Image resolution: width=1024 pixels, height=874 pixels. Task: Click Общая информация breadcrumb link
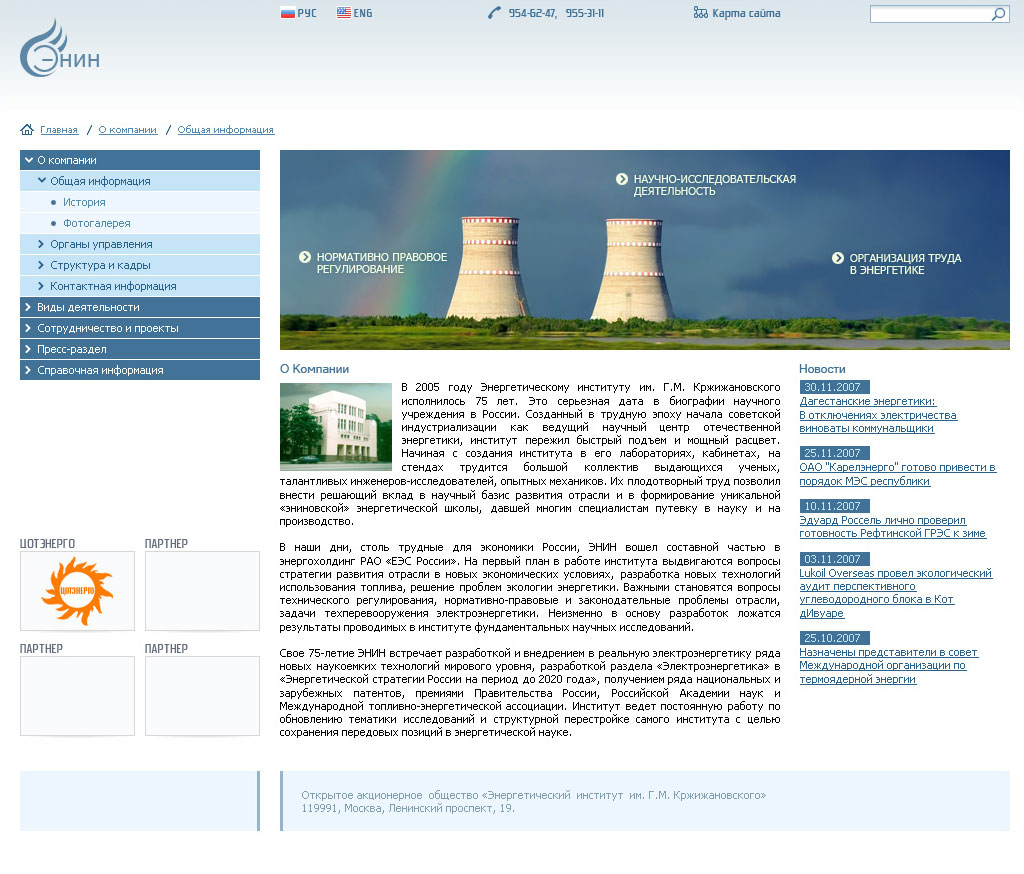pos(226,130)
